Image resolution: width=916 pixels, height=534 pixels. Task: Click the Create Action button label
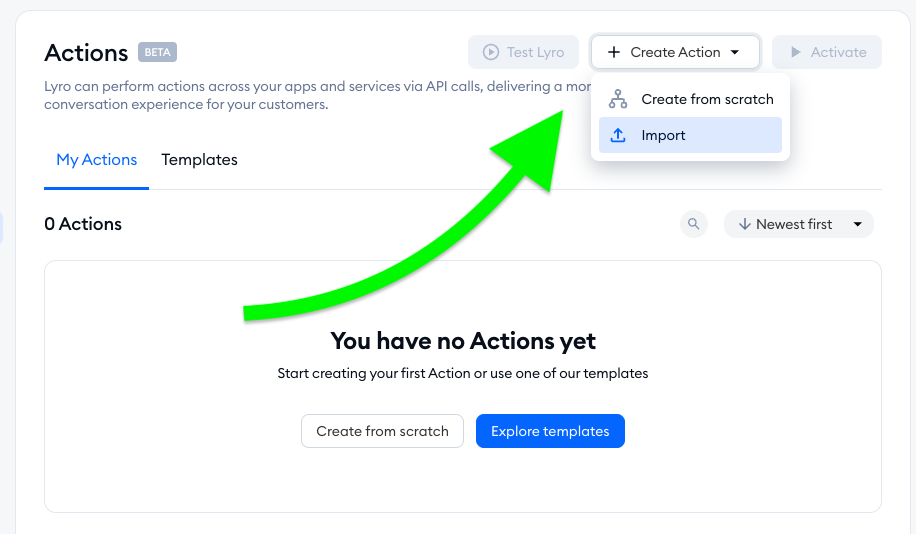(x=675, y=52)
